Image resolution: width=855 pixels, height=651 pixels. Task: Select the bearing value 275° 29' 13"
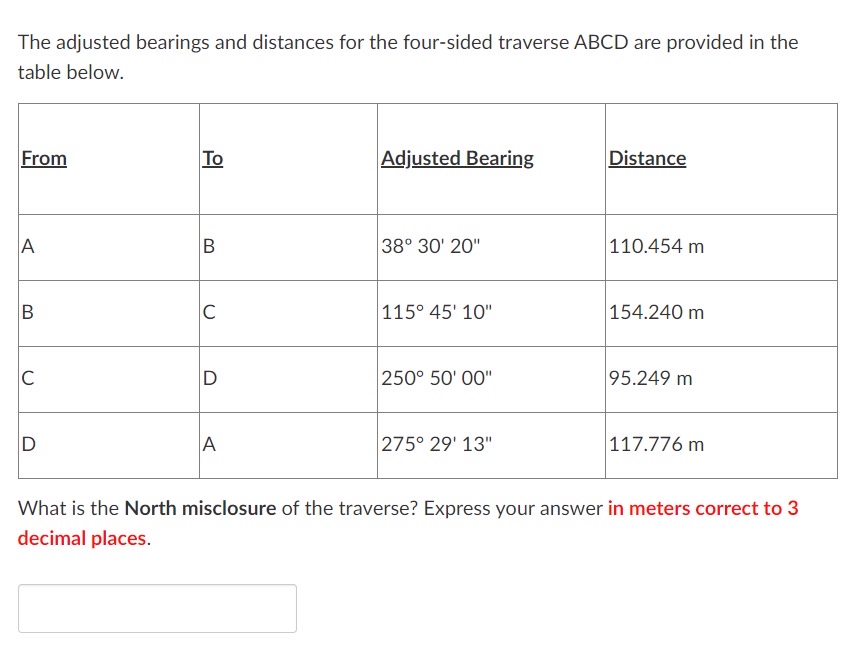coord(436,444)
